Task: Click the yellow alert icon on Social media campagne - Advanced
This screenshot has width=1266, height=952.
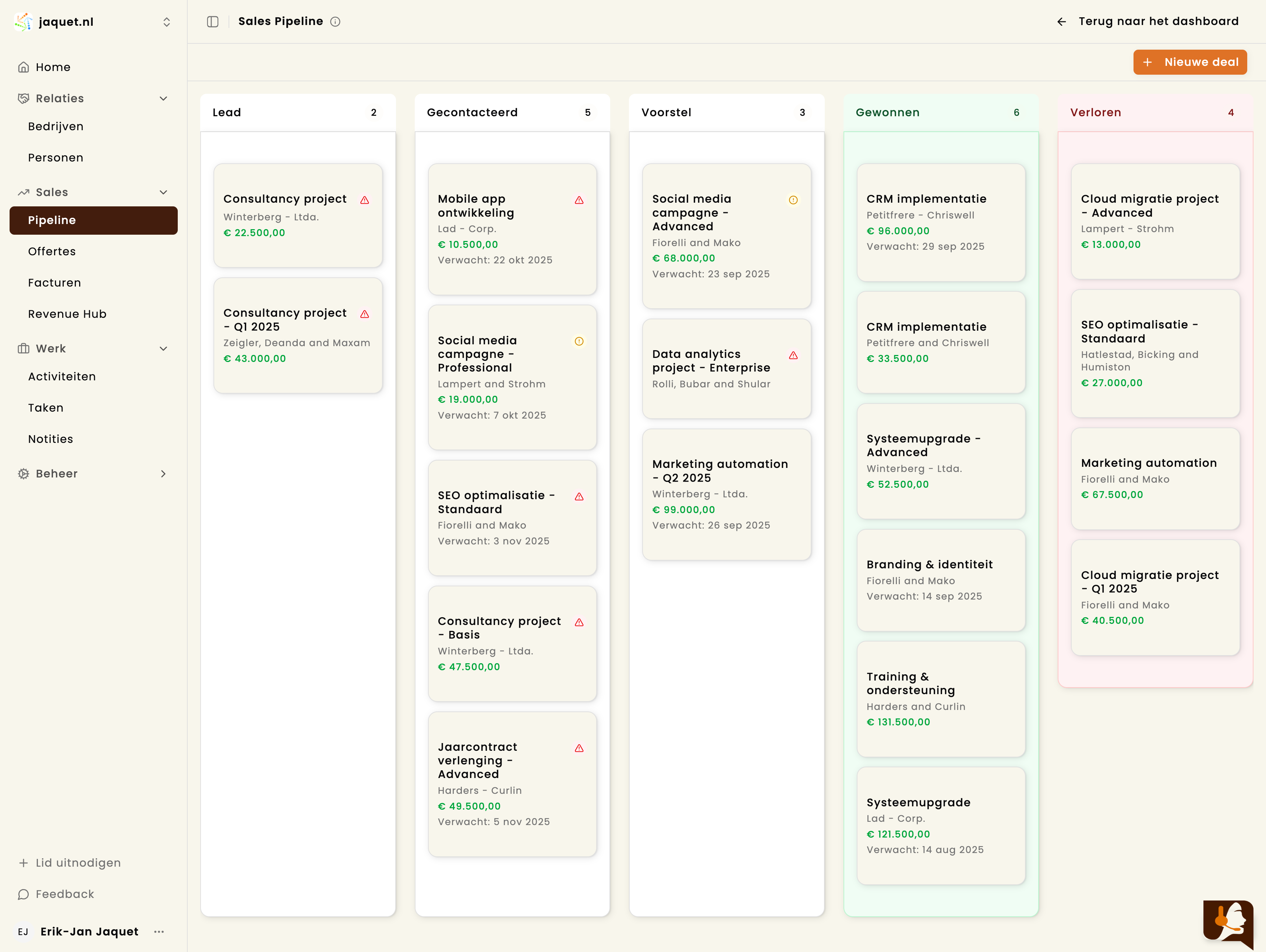Action: (x=793, y=200)
